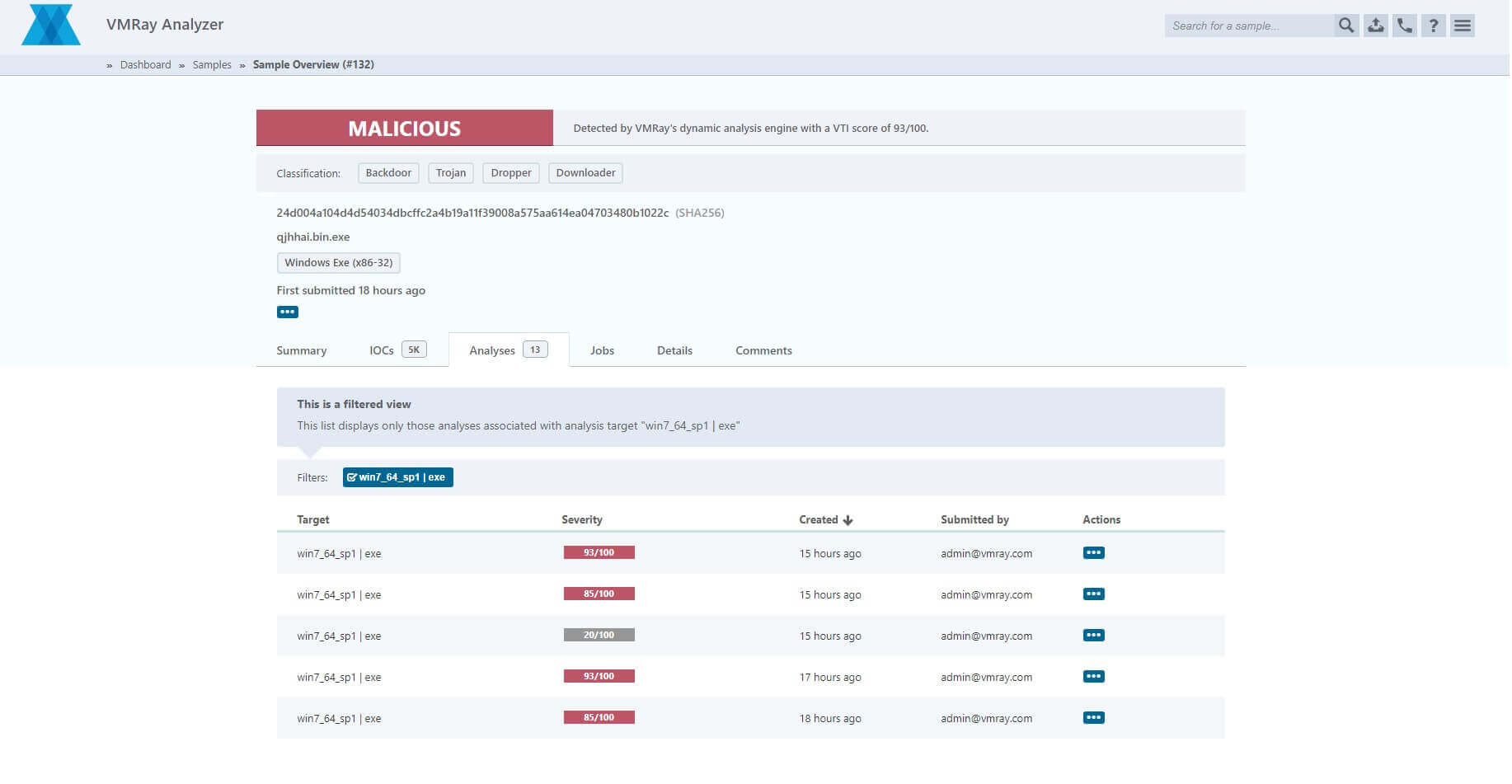Image resolution: width=1512 pixels, height=784 pixels.
Task: Click the 5K badge on IOCs tab
Action: (x=414, y=350)
